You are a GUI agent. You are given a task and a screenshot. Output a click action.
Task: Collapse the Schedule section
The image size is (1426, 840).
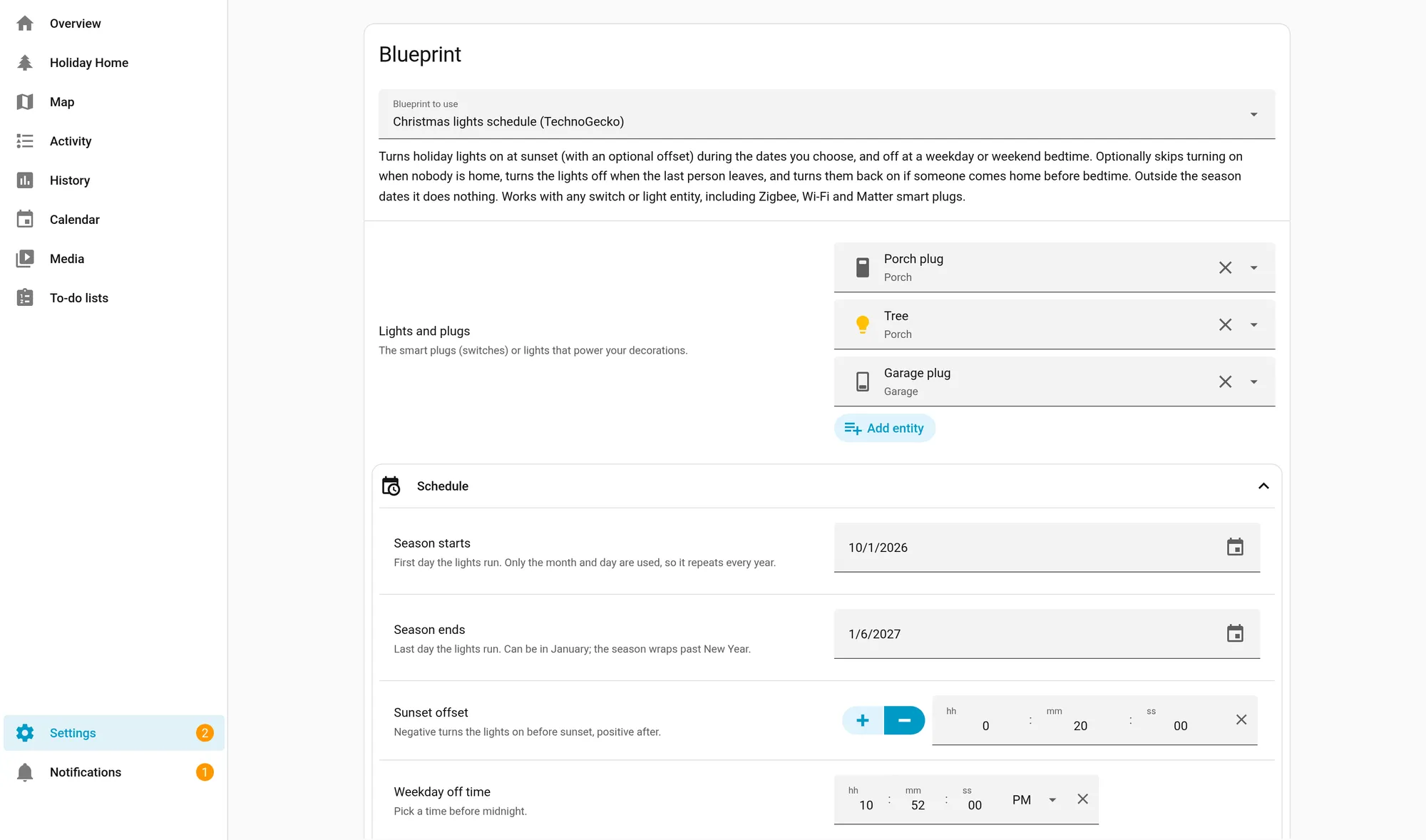pos(1263,486)
